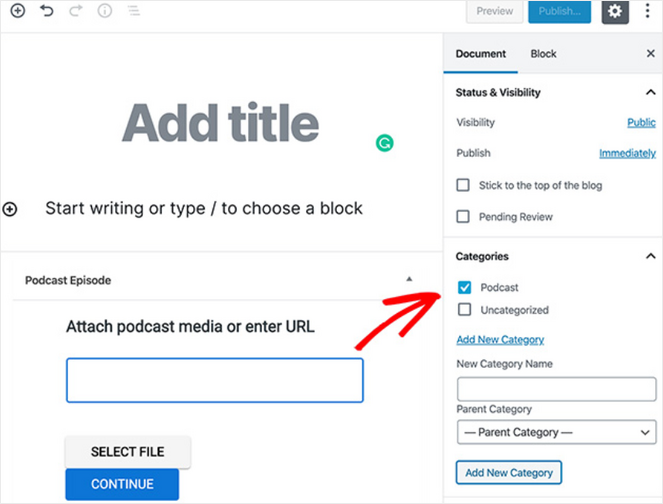
Task: Click the redo arrow icon
Action: click(x=75, y=11)
